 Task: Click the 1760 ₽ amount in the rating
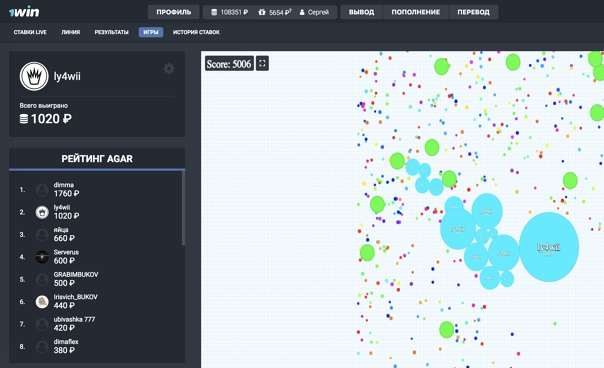66,193
